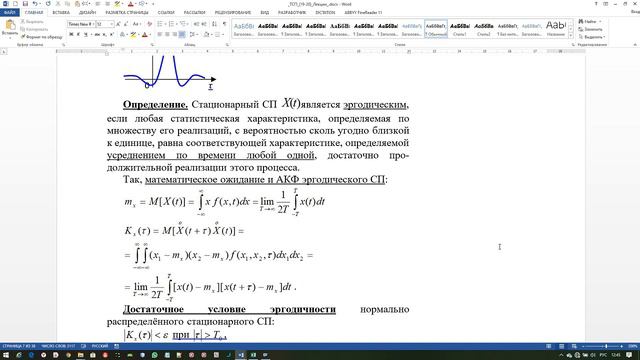Expand the styles gallery more arrow
The width and height of the screenshot is (640, 360).
[570, 36]
